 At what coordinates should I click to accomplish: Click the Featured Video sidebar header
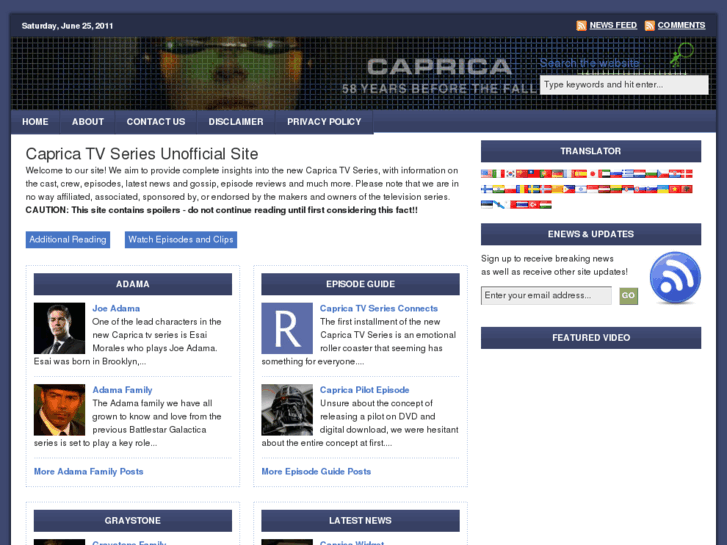[591, 338]
